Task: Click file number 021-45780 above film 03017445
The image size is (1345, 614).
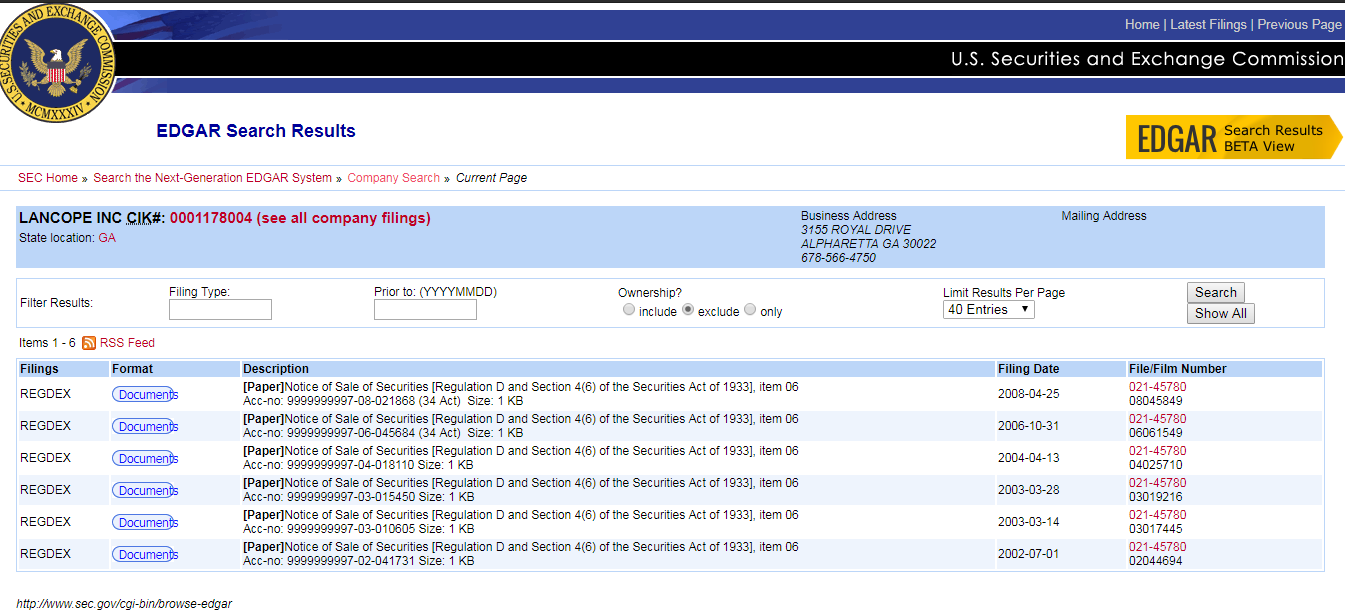Action: click(x=1158, y=515)
